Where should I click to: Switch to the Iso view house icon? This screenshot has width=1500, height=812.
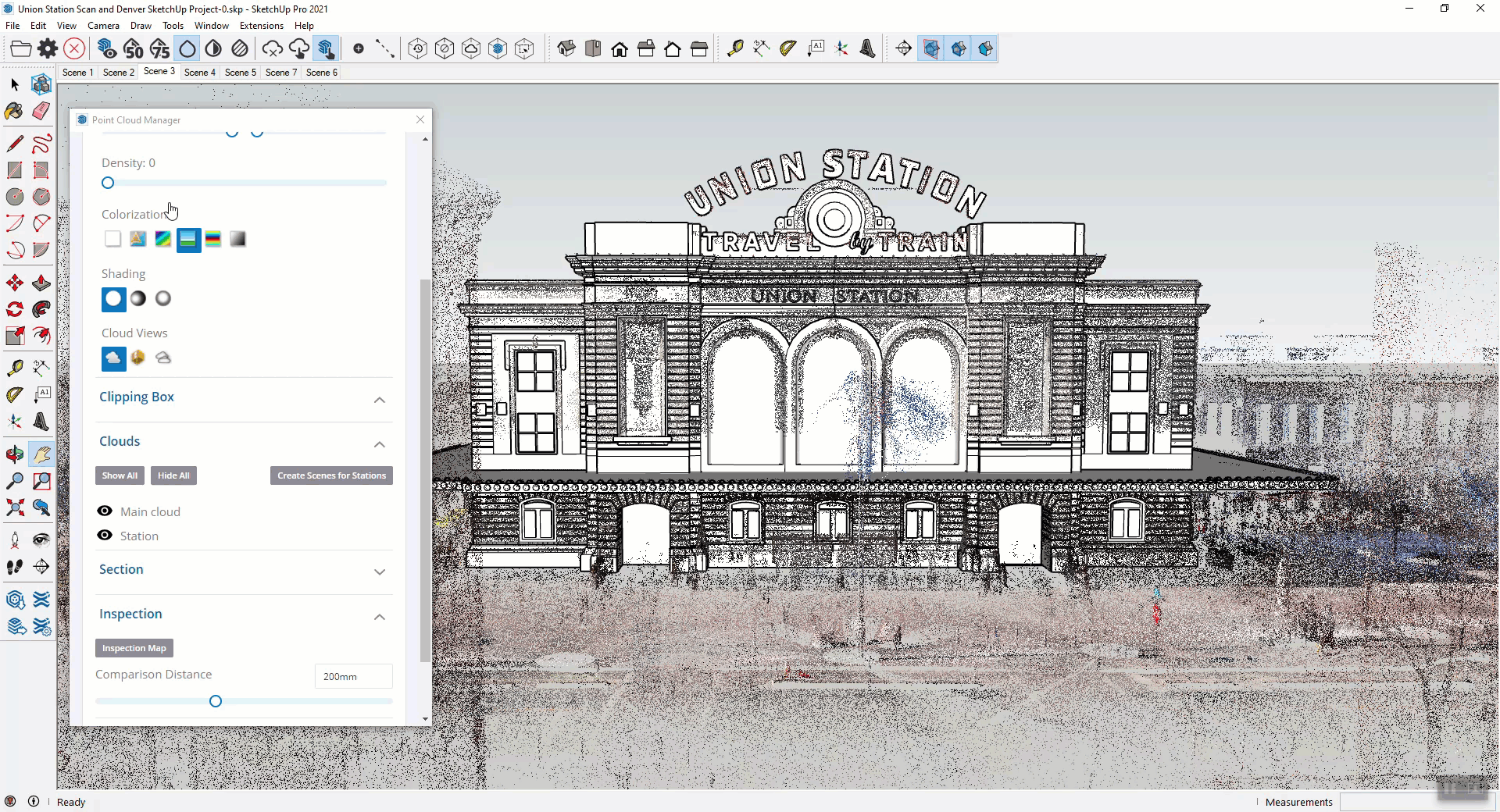pyautogui.click(x=566, y=49)
